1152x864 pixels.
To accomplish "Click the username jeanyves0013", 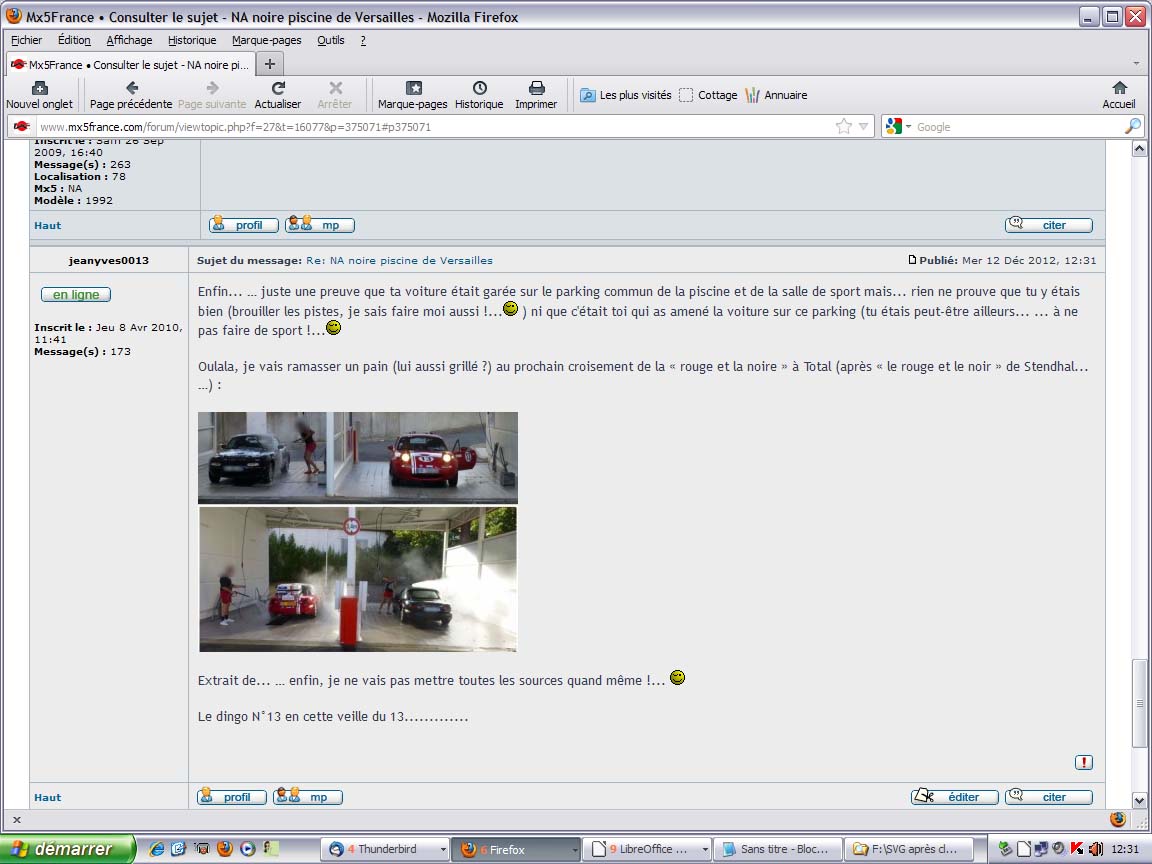I will point(109,260).
